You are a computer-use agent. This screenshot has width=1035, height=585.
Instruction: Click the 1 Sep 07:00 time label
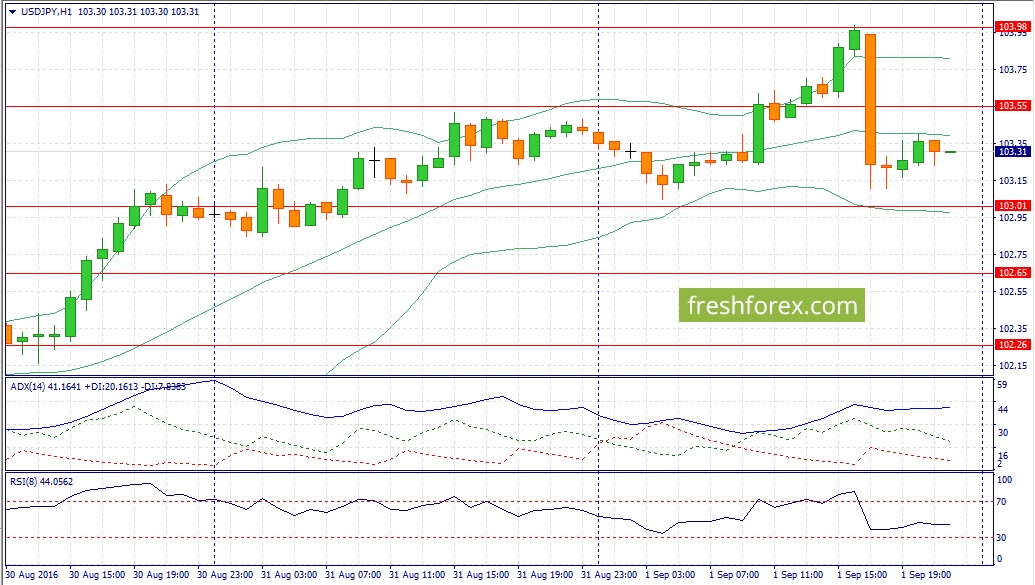[734, 574]
